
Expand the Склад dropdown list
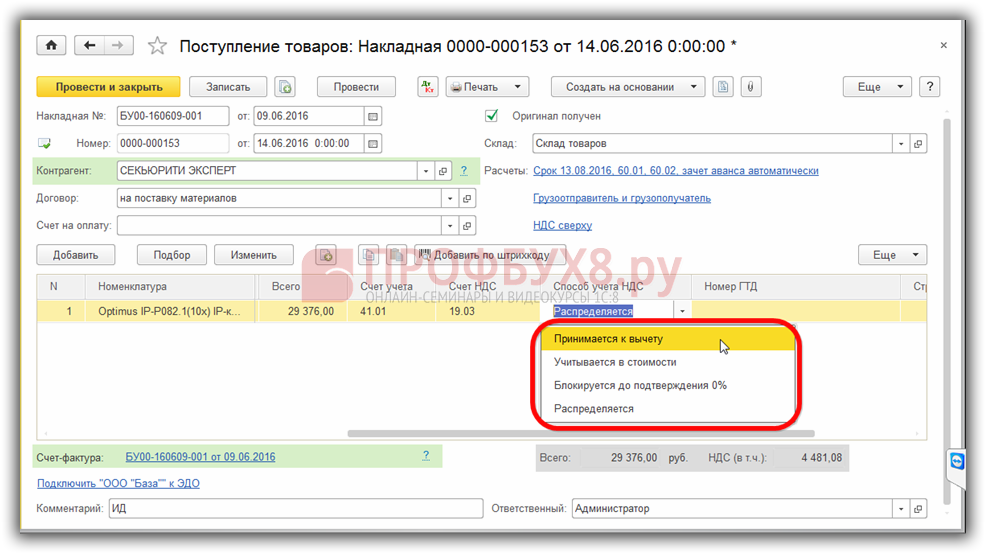900,144
